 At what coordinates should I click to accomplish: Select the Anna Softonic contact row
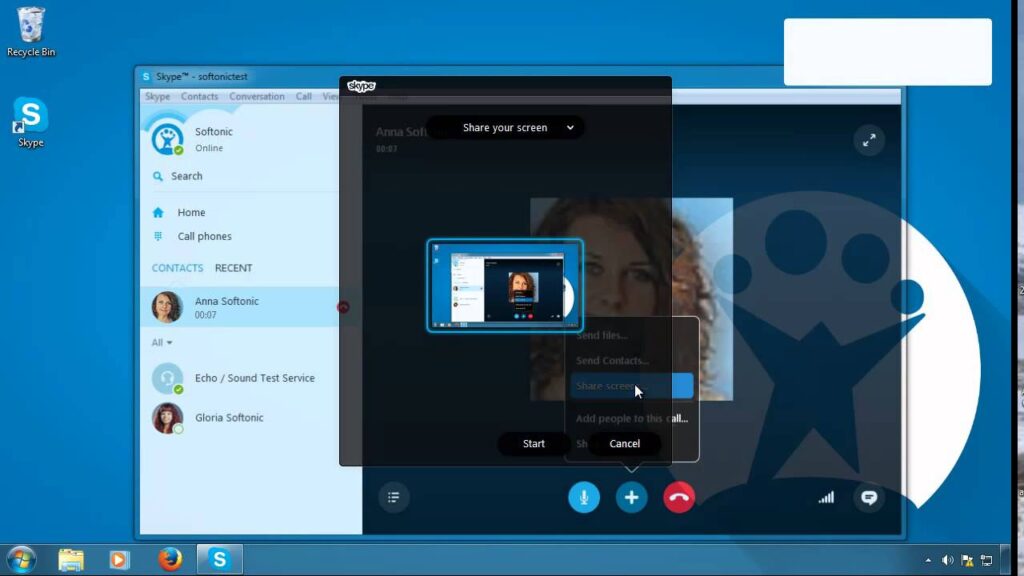(x=240, y=307)
